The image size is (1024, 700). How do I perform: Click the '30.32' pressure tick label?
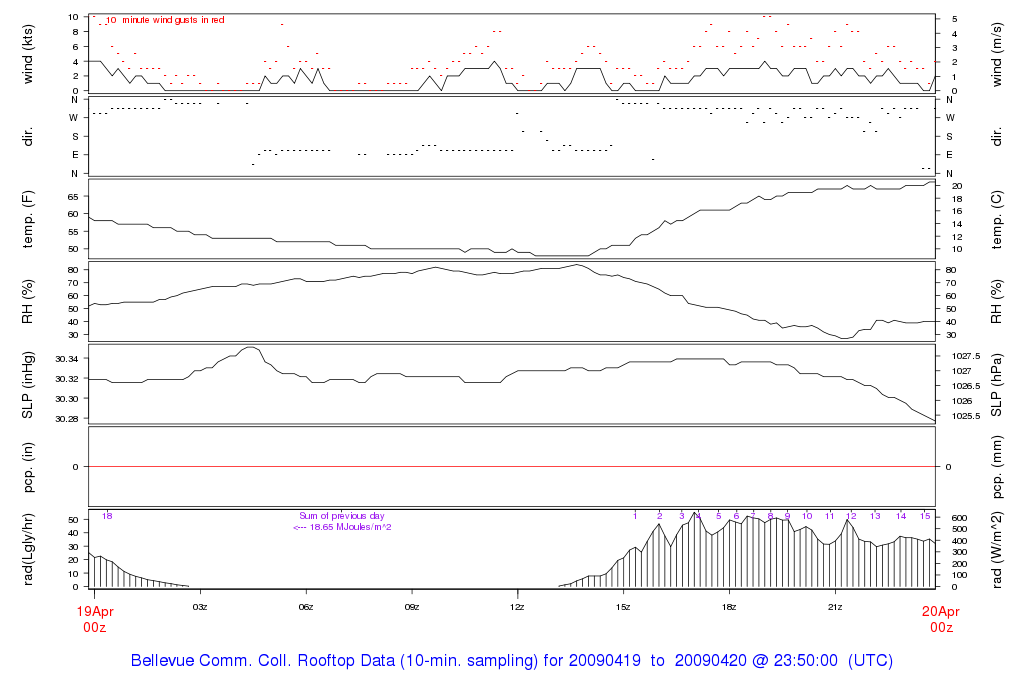(67, 379)
